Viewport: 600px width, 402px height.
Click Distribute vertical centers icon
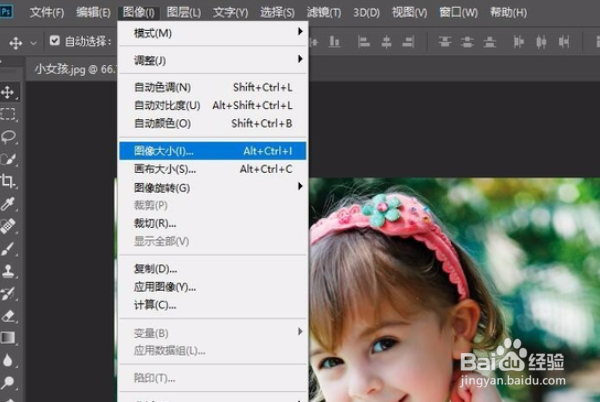(x=467, y=41)
